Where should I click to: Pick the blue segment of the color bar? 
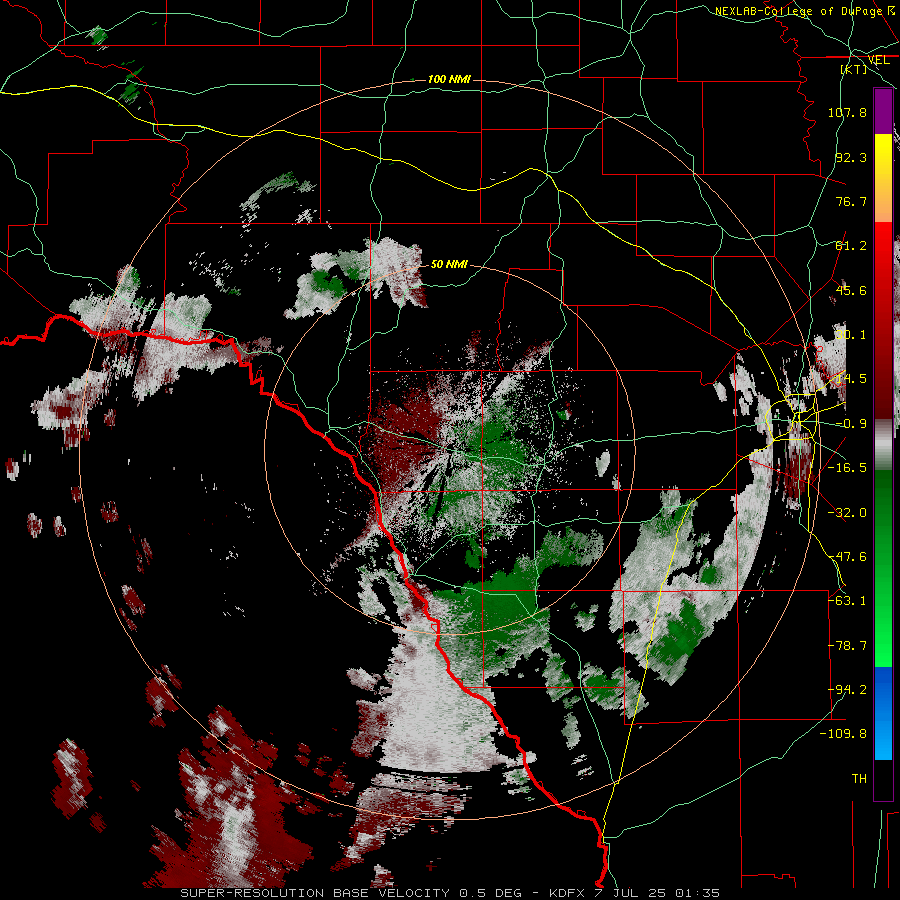pyautogui.click(x=883, y=713)
